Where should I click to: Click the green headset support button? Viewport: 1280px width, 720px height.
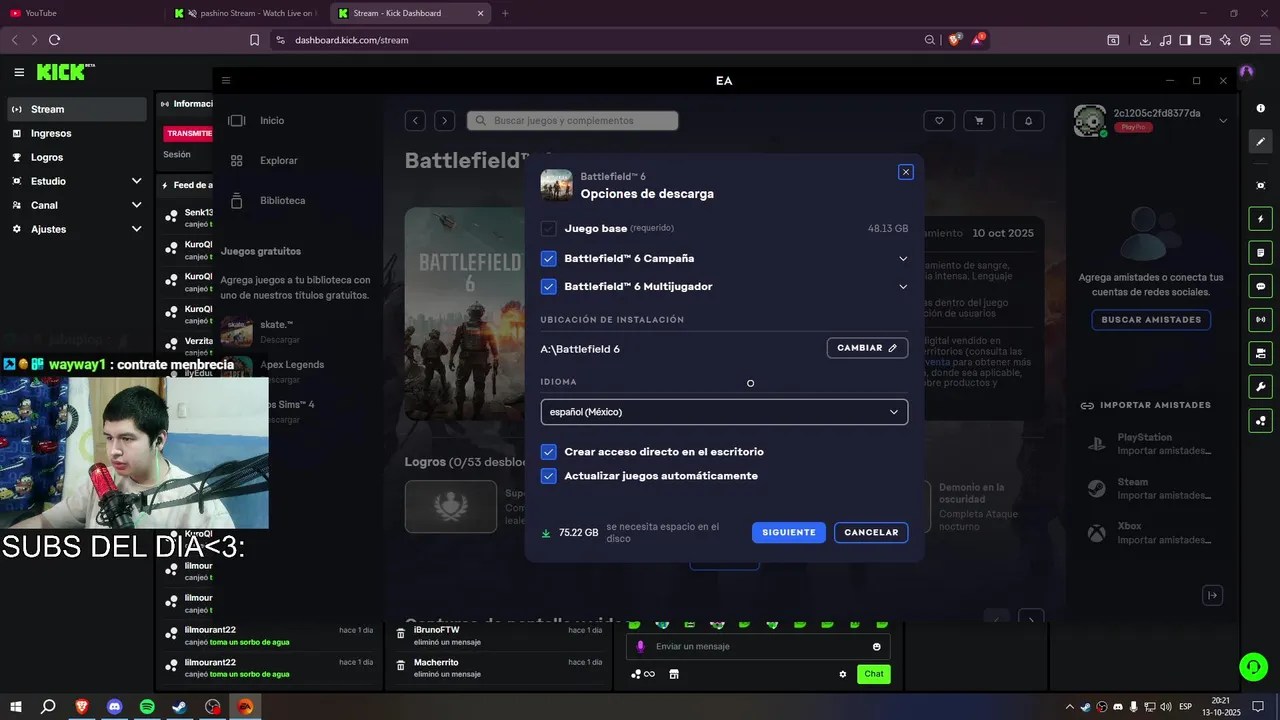click(1252, 666)
